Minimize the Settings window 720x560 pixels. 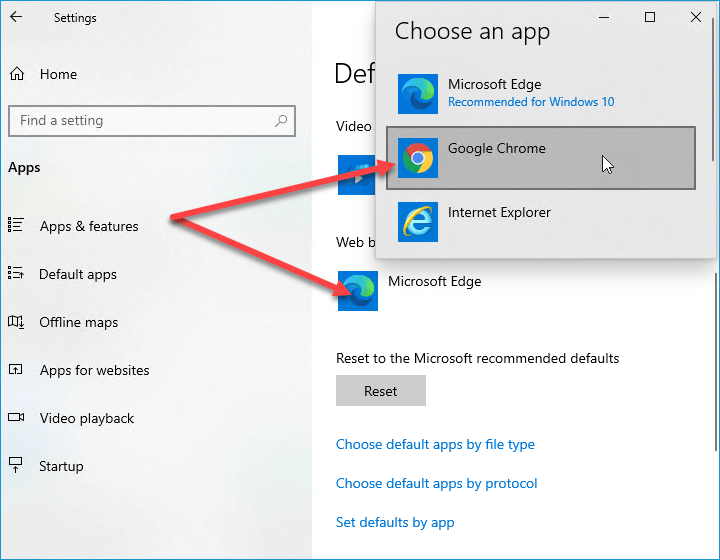coord(604,17)
